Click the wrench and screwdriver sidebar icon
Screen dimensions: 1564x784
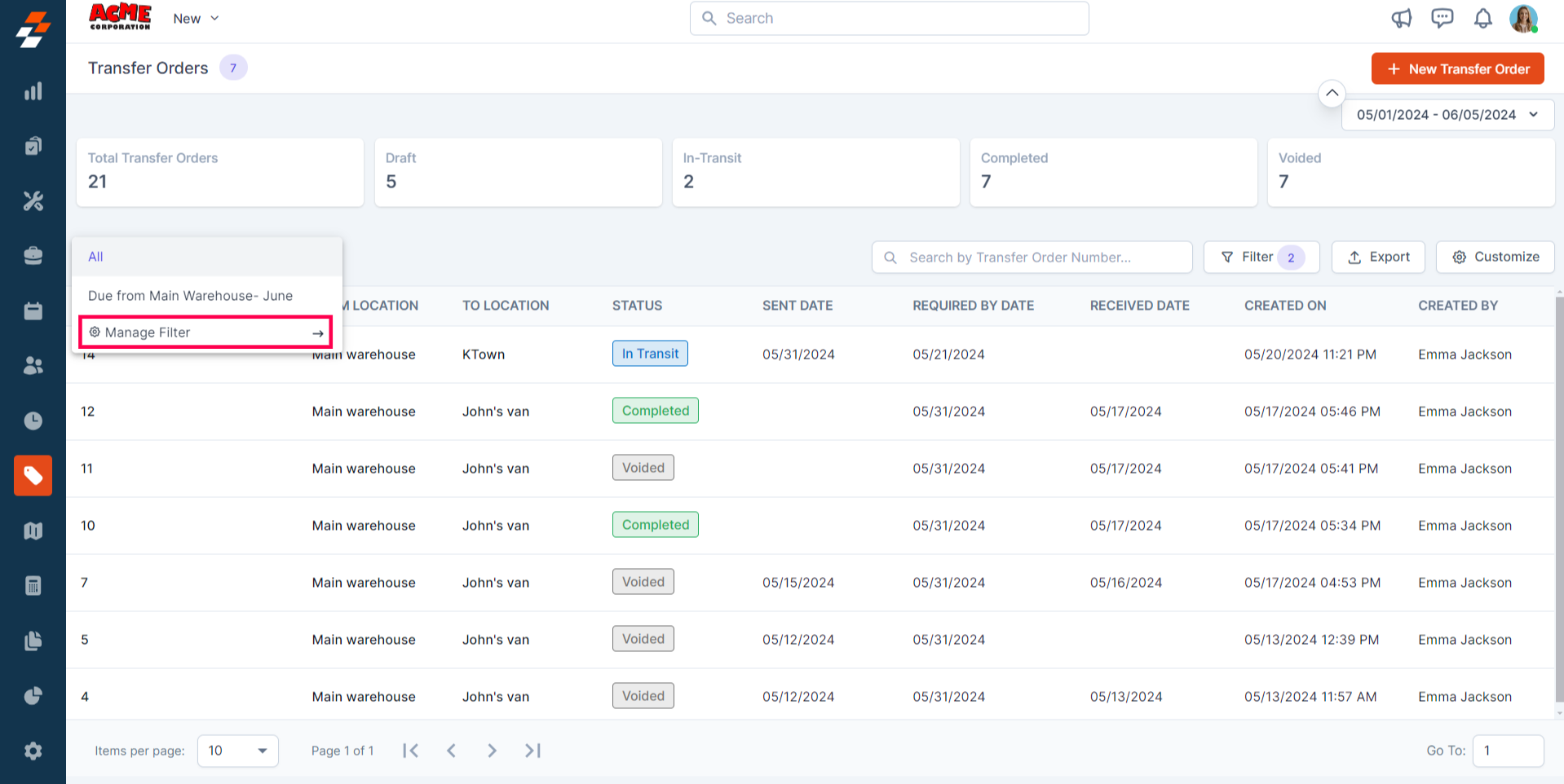click(x=33, y=200)
